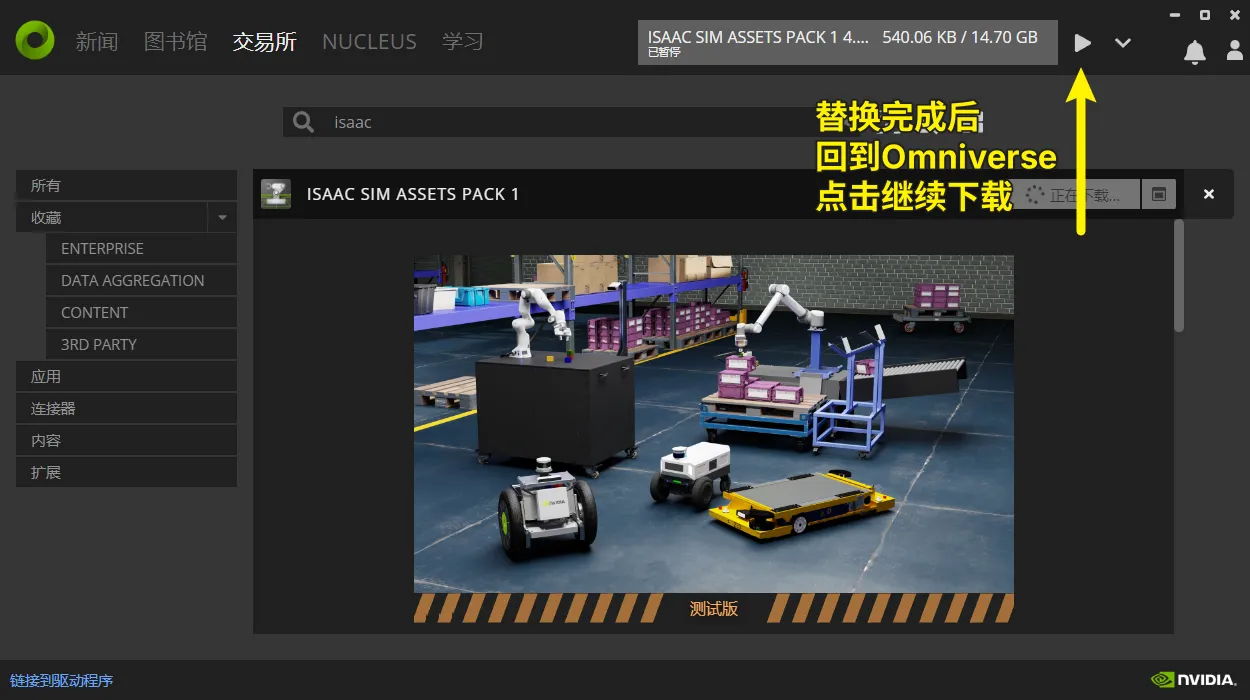Click the search magnifier icon
This screenshot has height=700, width=1250.
(x=302, y=123)
